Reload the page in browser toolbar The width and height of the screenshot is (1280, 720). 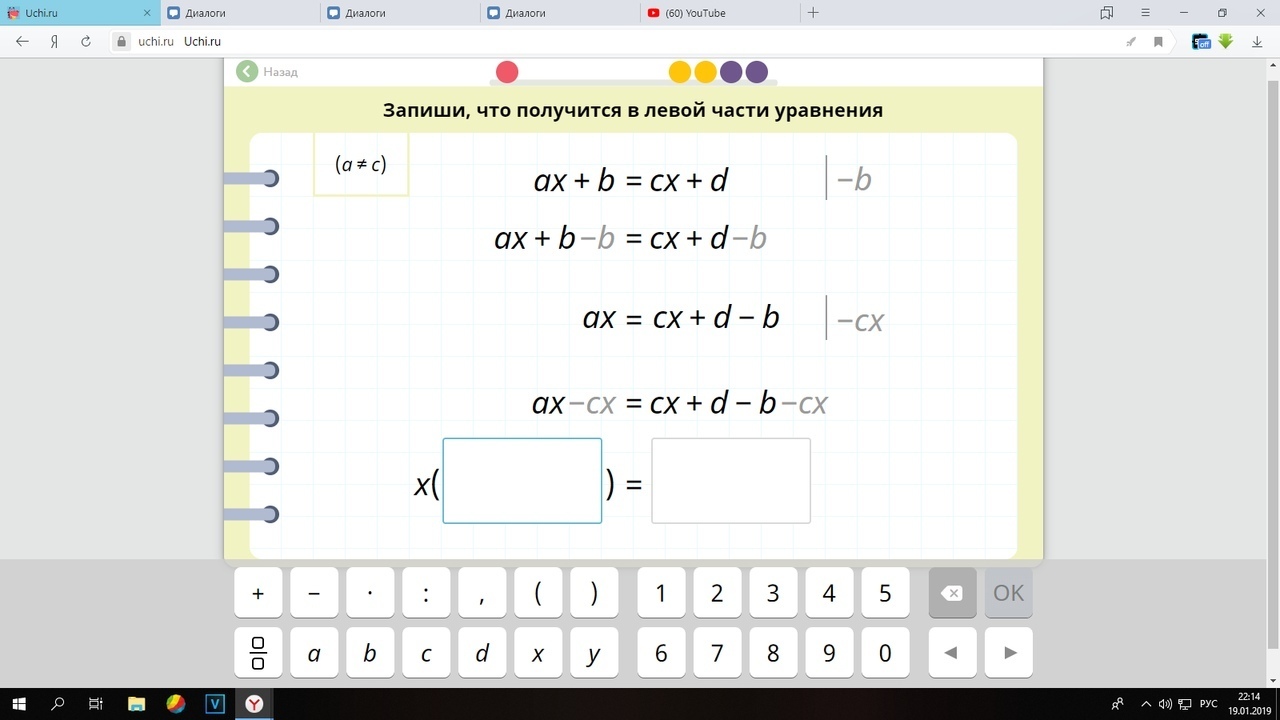click(86, 42)
